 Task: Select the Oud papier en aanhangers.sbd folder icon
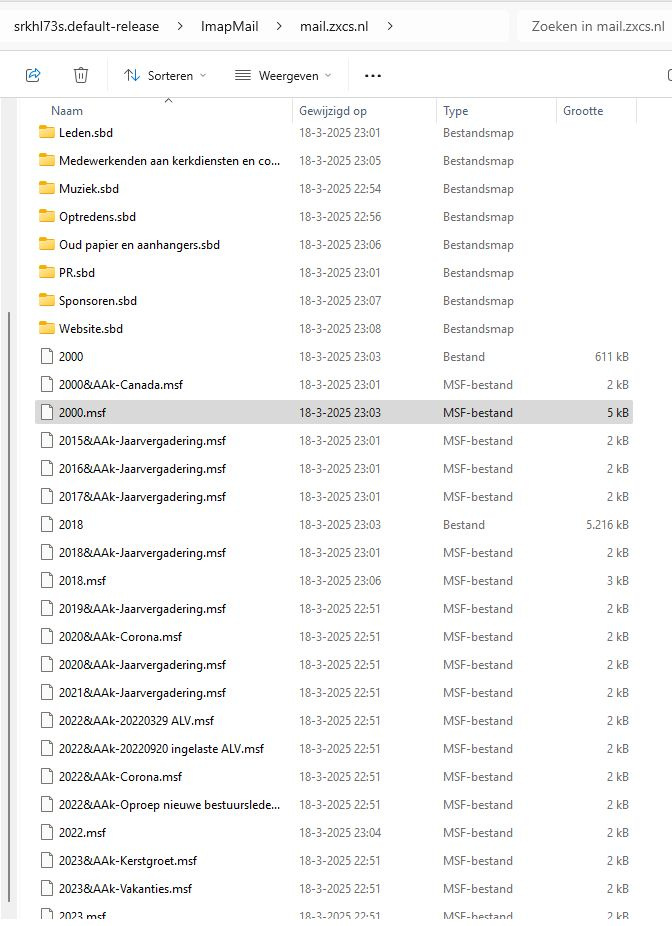tap(47, 244)
